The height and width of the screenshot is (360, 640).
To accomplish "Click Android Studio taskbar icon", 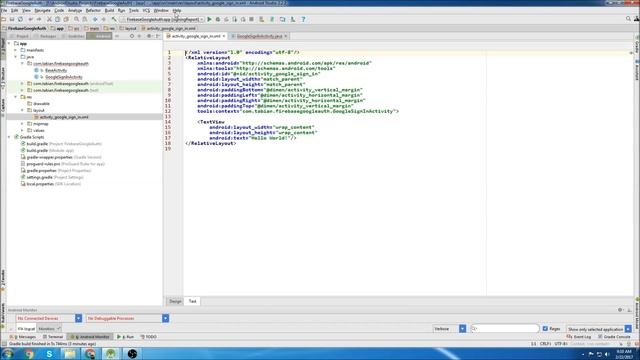I will [x=111, y=353].
